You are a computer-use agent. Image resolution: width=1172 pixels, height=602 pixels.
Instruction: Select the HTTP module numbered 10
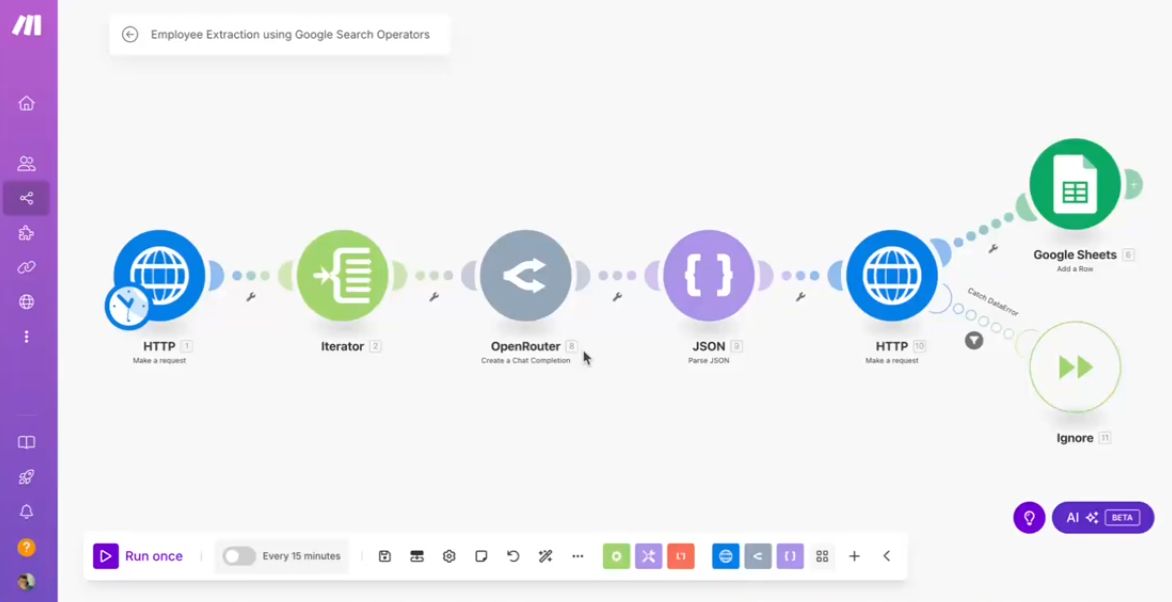(892, 276)
